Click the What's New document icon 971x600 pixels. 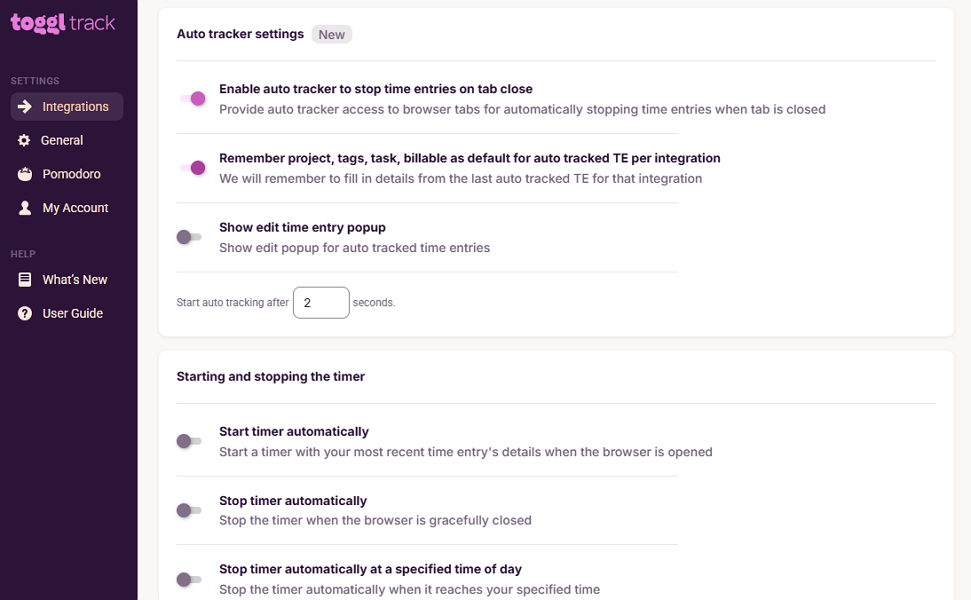tap(25, 280)
